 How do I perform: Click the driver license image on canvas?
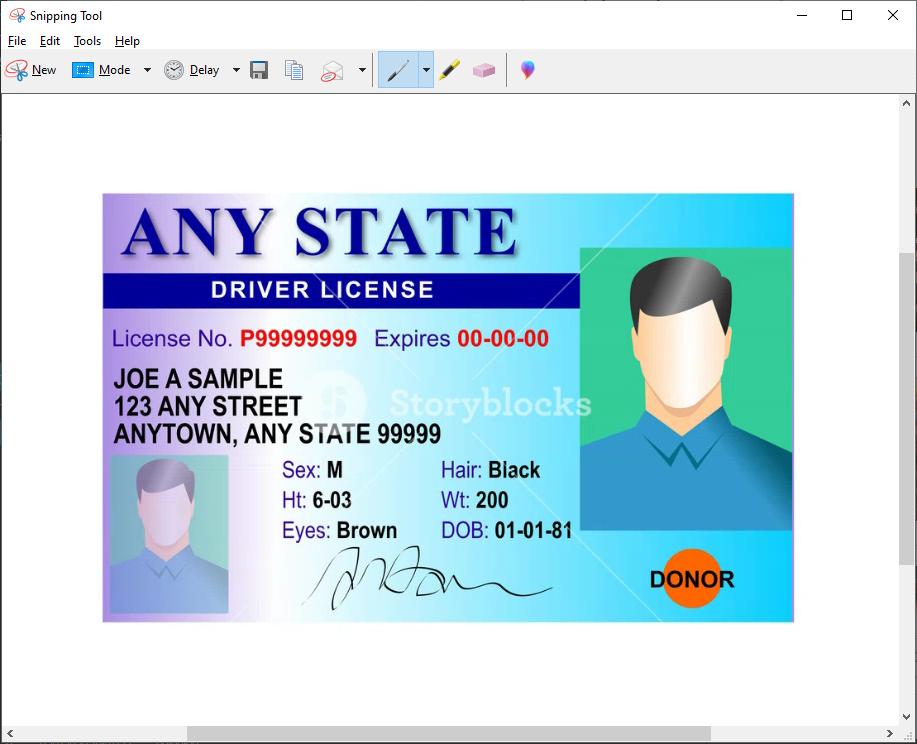click(448, 408)
